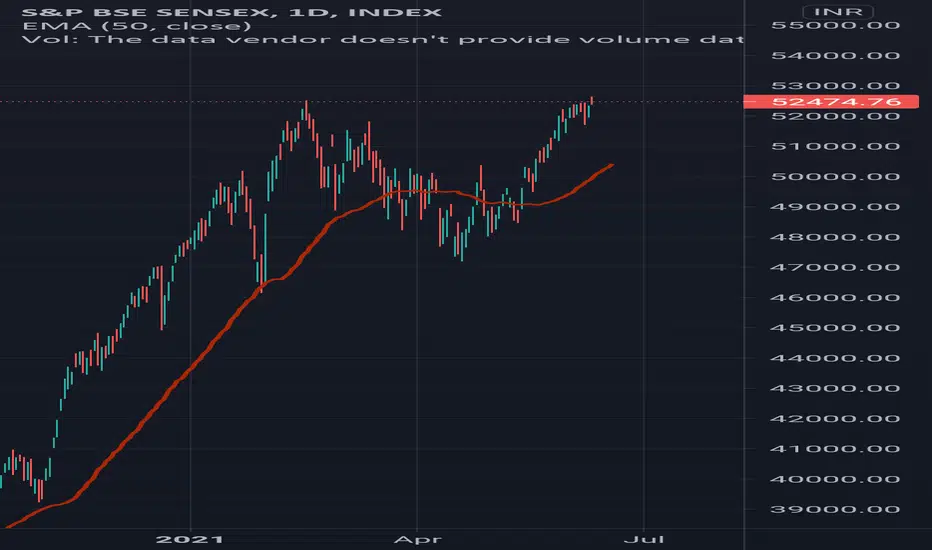Click the 45000.00 price scale label
The width and height of the screenshot is (932, 550).
pos(835,328)
